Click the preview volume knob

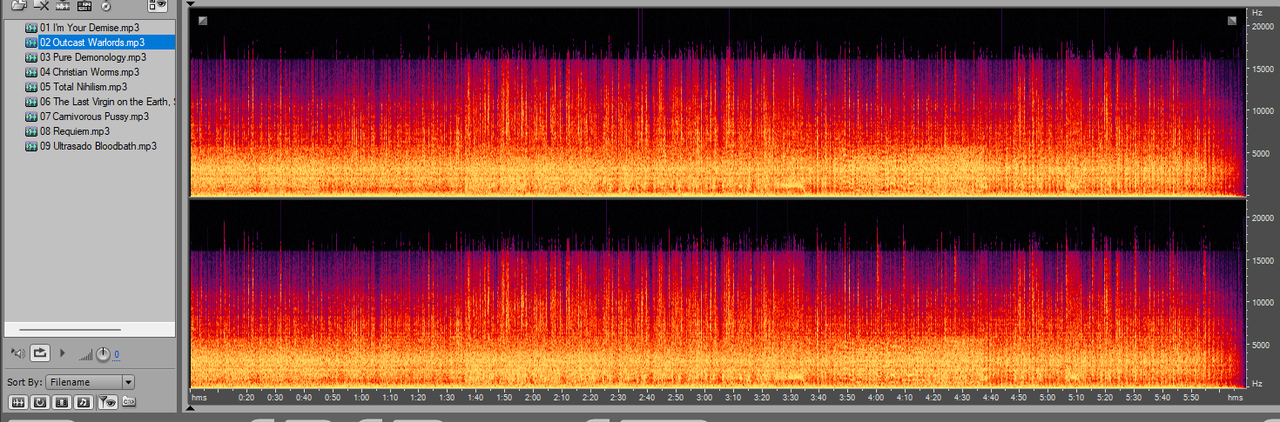(x=103, y=354)
